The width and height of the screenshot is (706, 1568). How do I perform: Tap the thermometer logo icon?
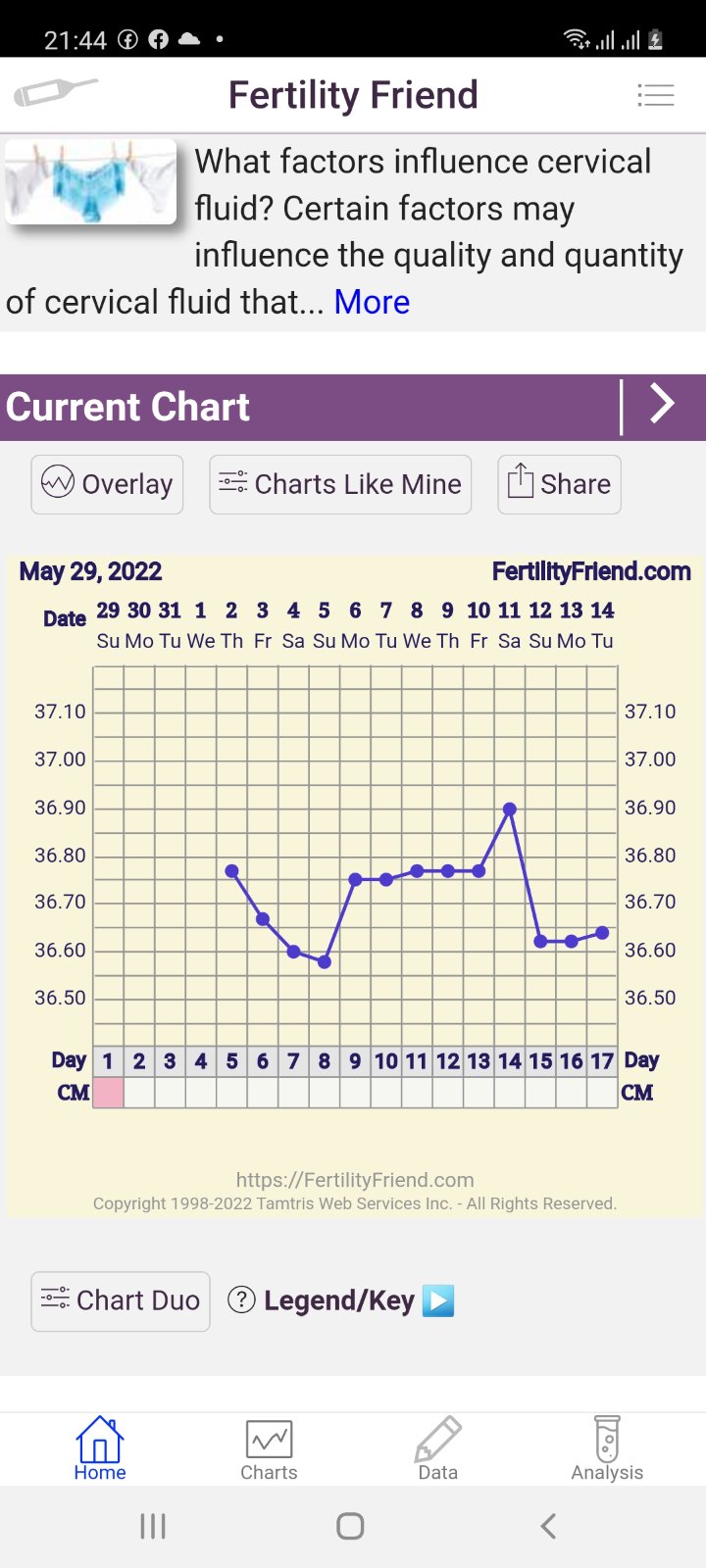[x=55, y=93]
